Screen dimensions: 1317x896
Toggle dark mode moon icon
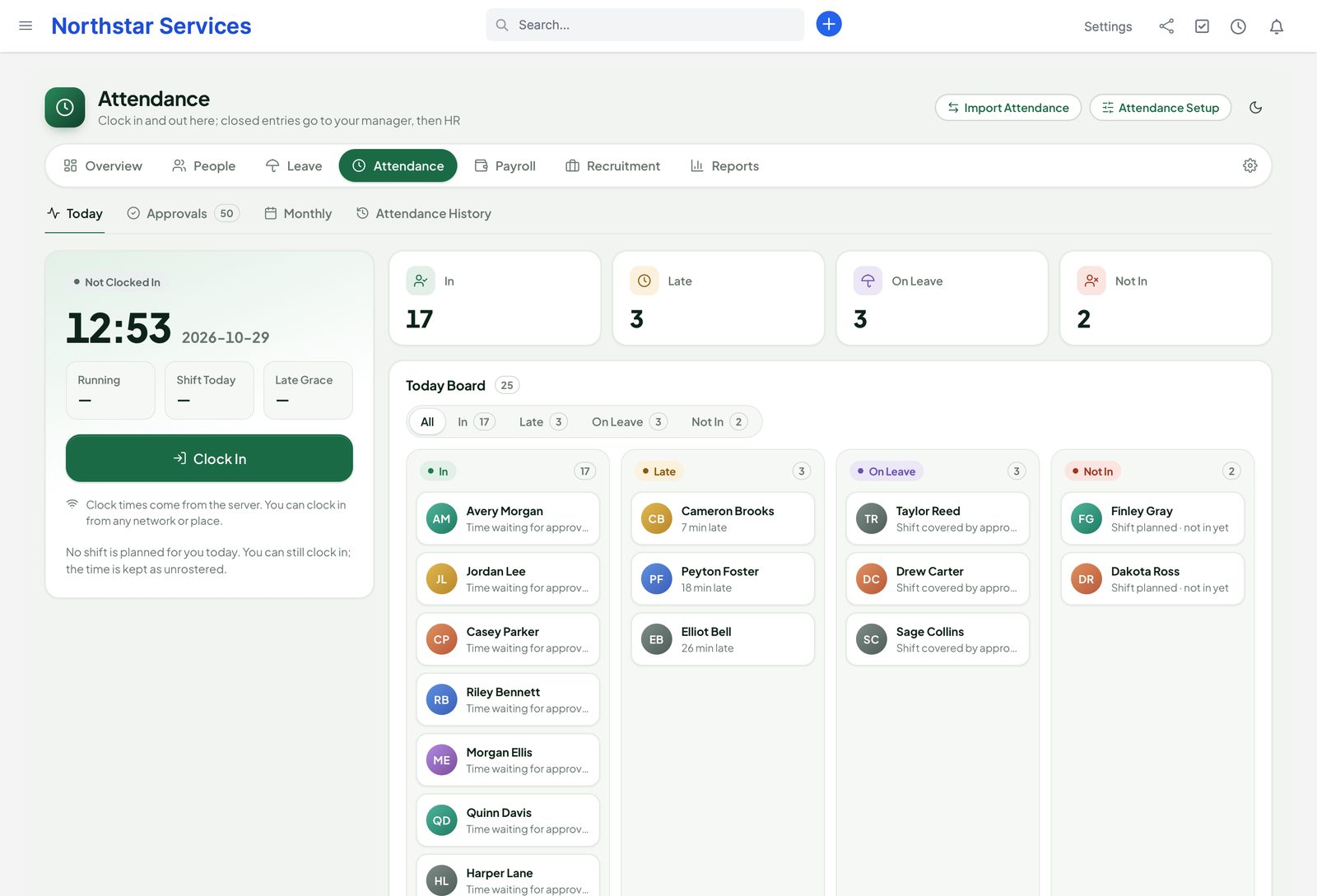tap(1256, 108)
